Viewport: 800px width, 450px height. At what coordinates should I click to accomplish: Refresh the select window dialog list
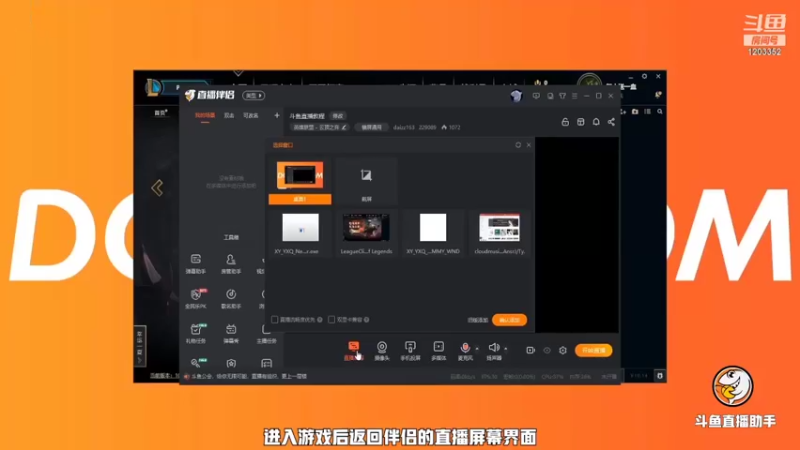[518, 145]
